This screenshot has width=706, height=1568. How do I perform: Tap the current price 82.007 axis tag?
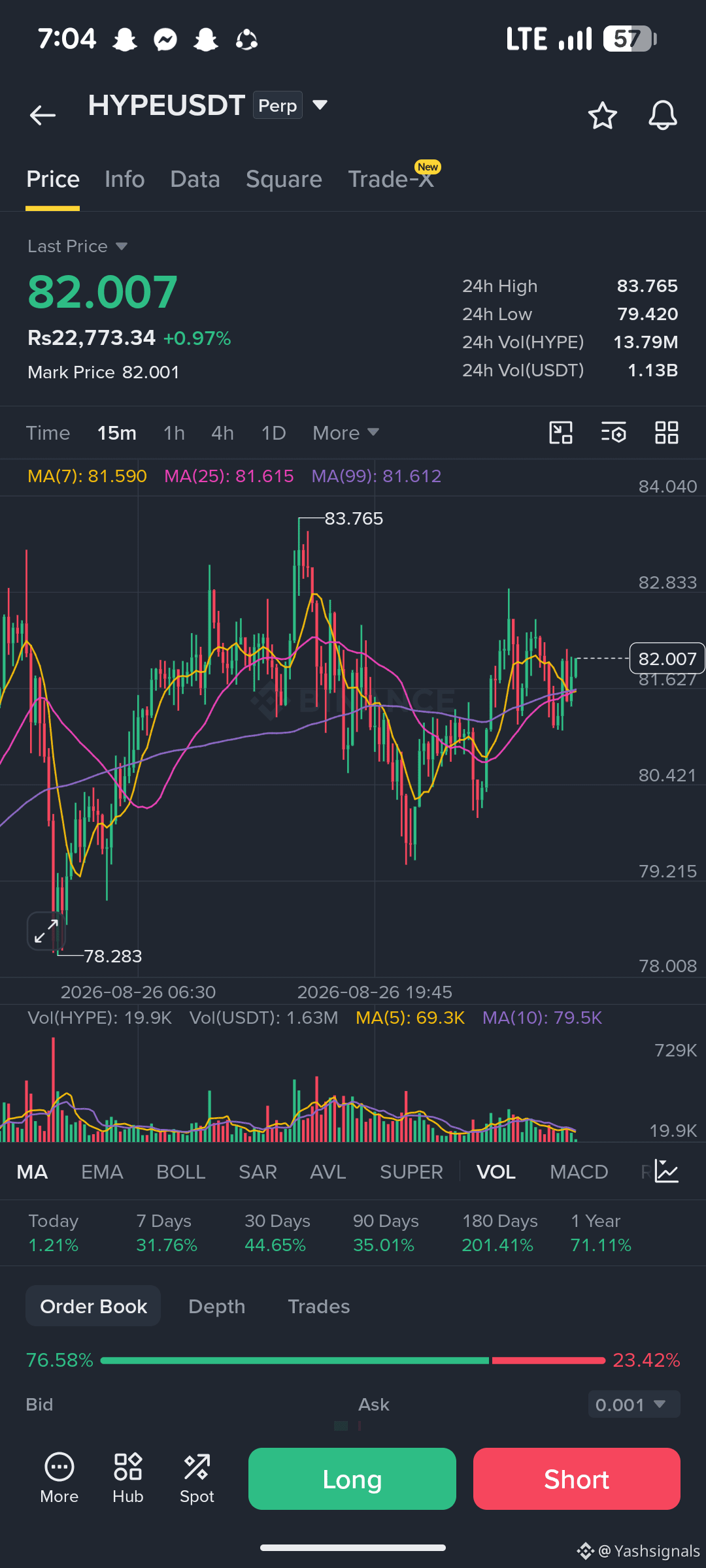click(x=667, y=658)
